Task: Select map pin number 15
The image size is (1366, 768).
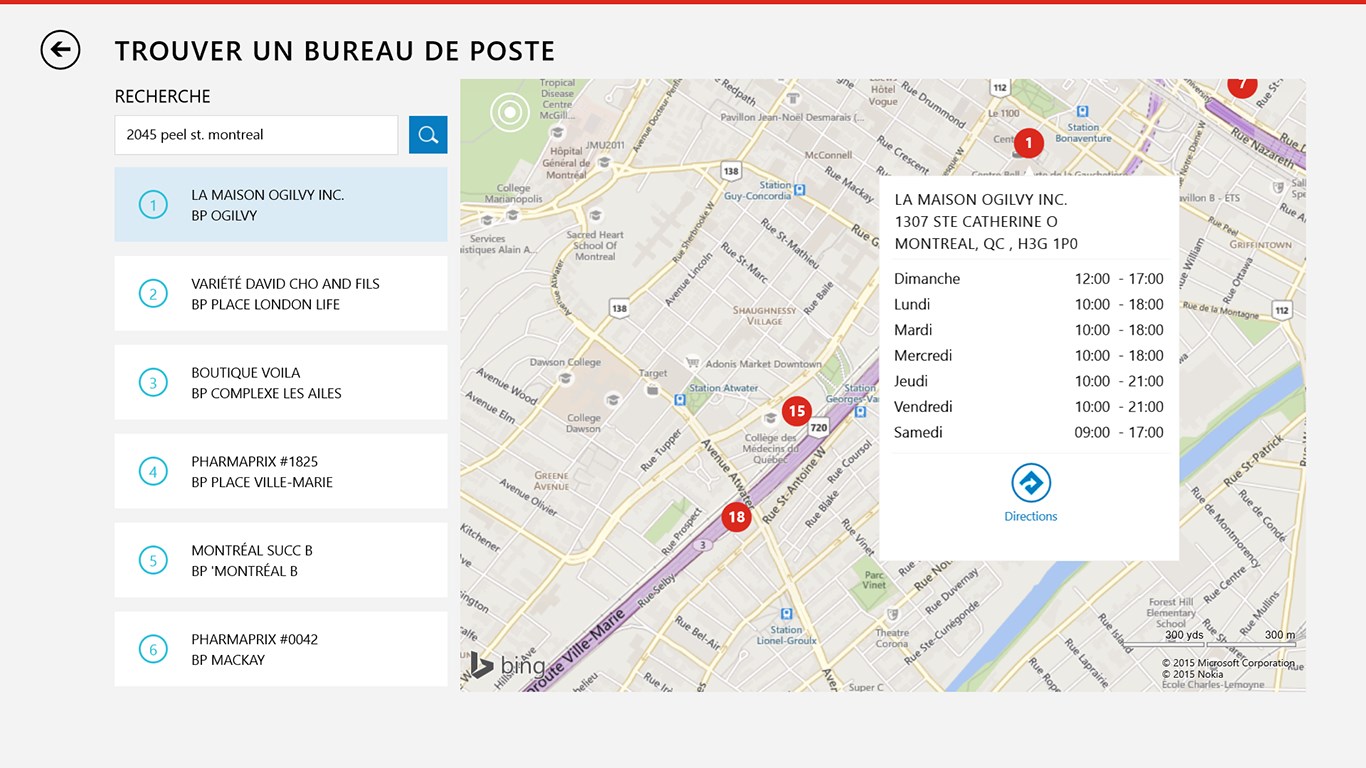Action: (796, 411)
